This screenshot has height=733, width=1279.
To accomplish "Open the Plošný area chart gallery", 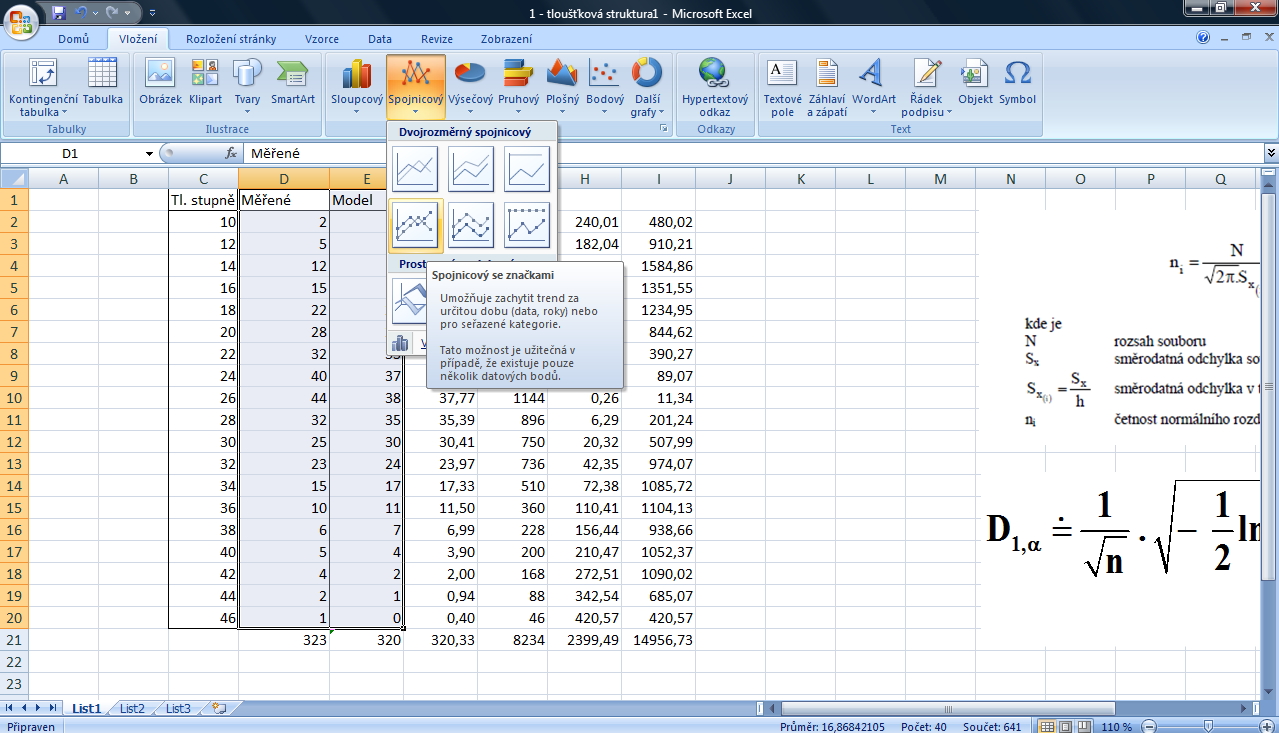I will point(562,88).
